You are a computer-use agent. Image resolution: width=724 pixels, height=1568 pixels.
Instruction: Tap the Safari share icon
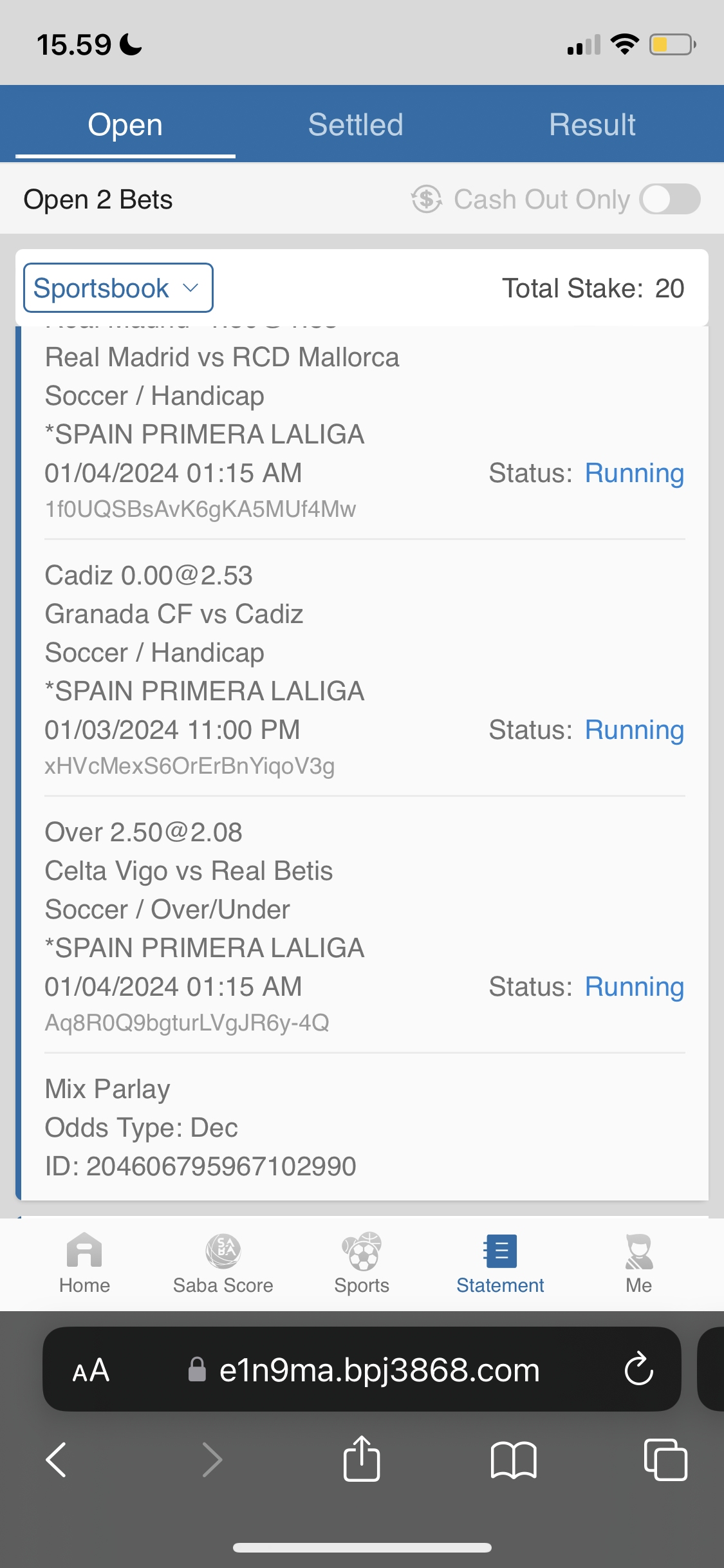362,1459
